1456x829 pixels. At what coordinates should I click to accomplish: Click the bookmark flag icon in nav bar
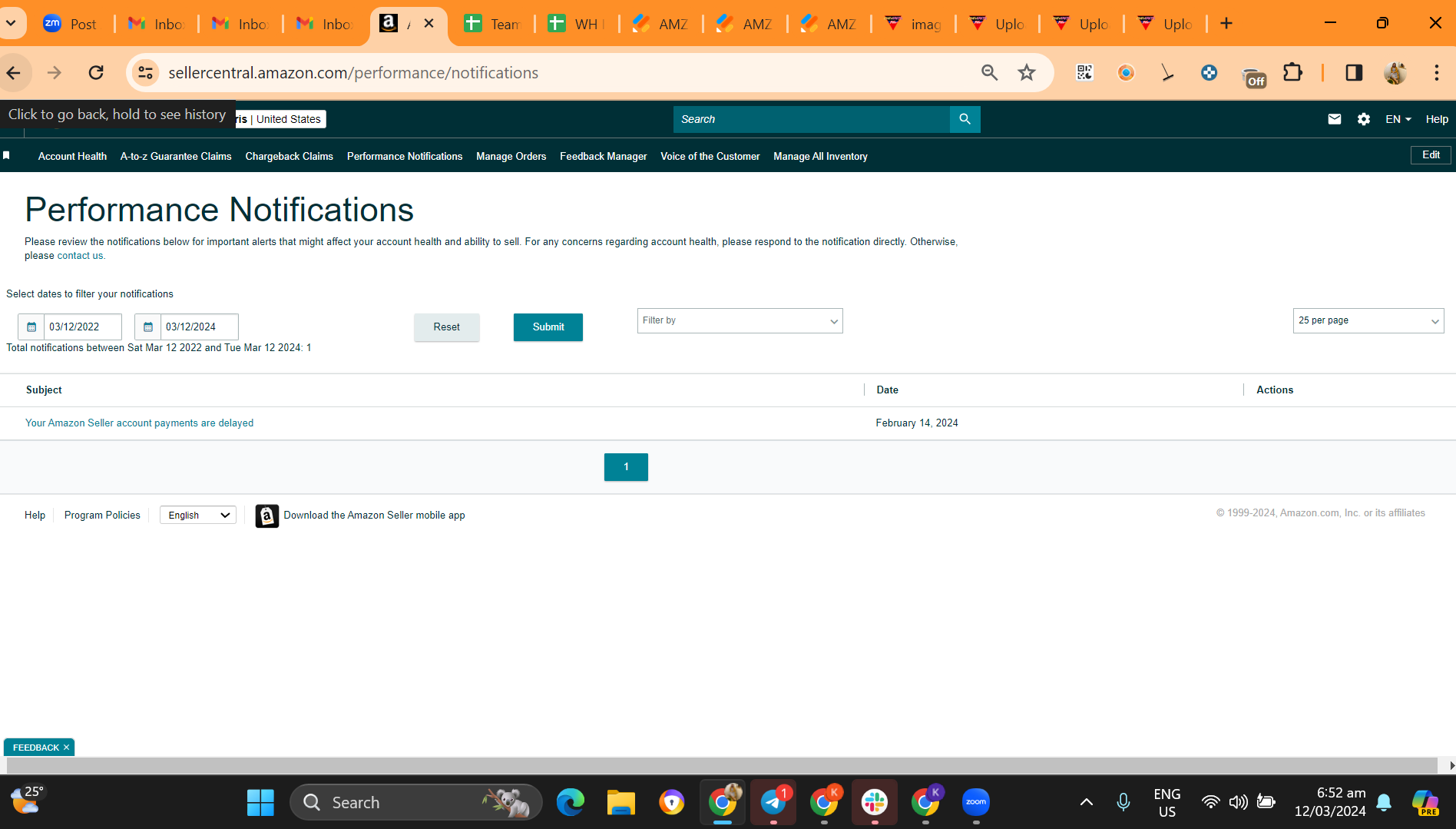pyautogui.click(x=6, y=156)
